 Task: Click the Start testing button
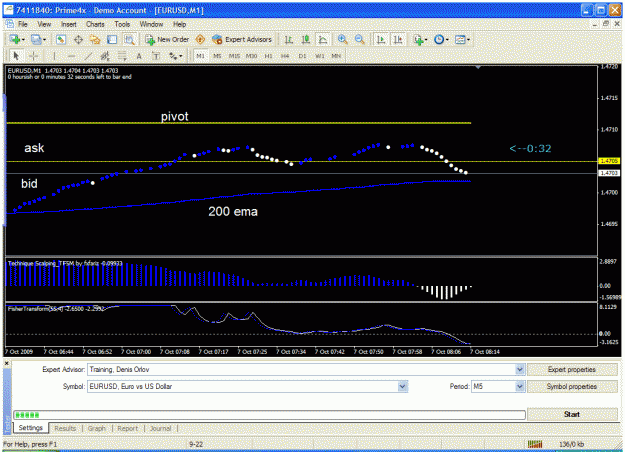572,414
